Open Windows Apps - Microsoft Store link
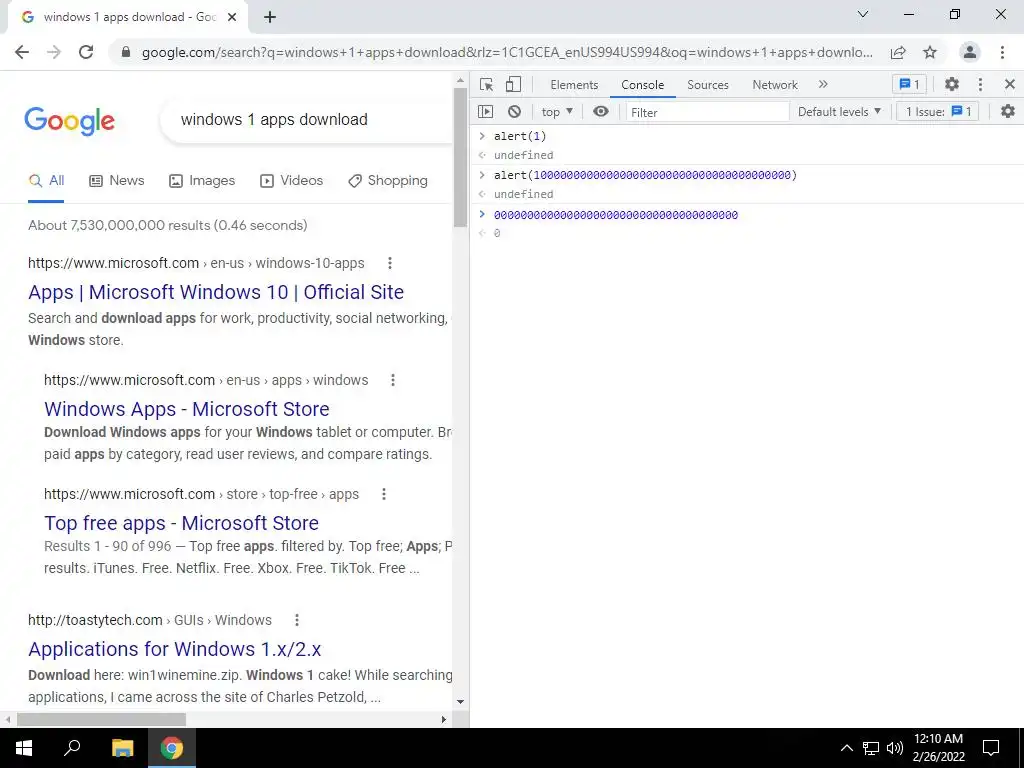The height and width of the screenshot is (768, 1024). point(187,409)
